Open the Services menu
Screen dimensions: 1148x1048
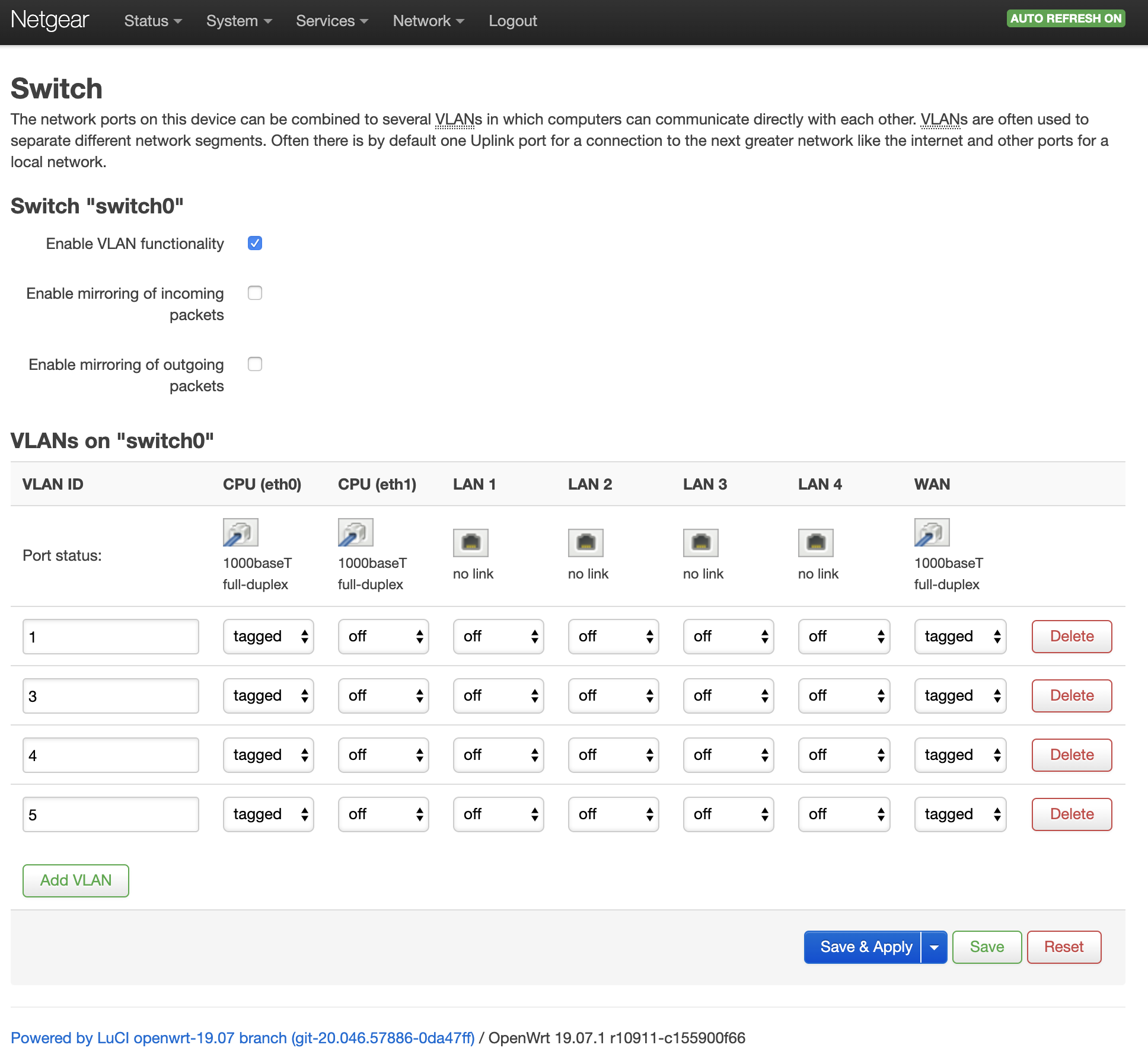(x=332, y=21)
